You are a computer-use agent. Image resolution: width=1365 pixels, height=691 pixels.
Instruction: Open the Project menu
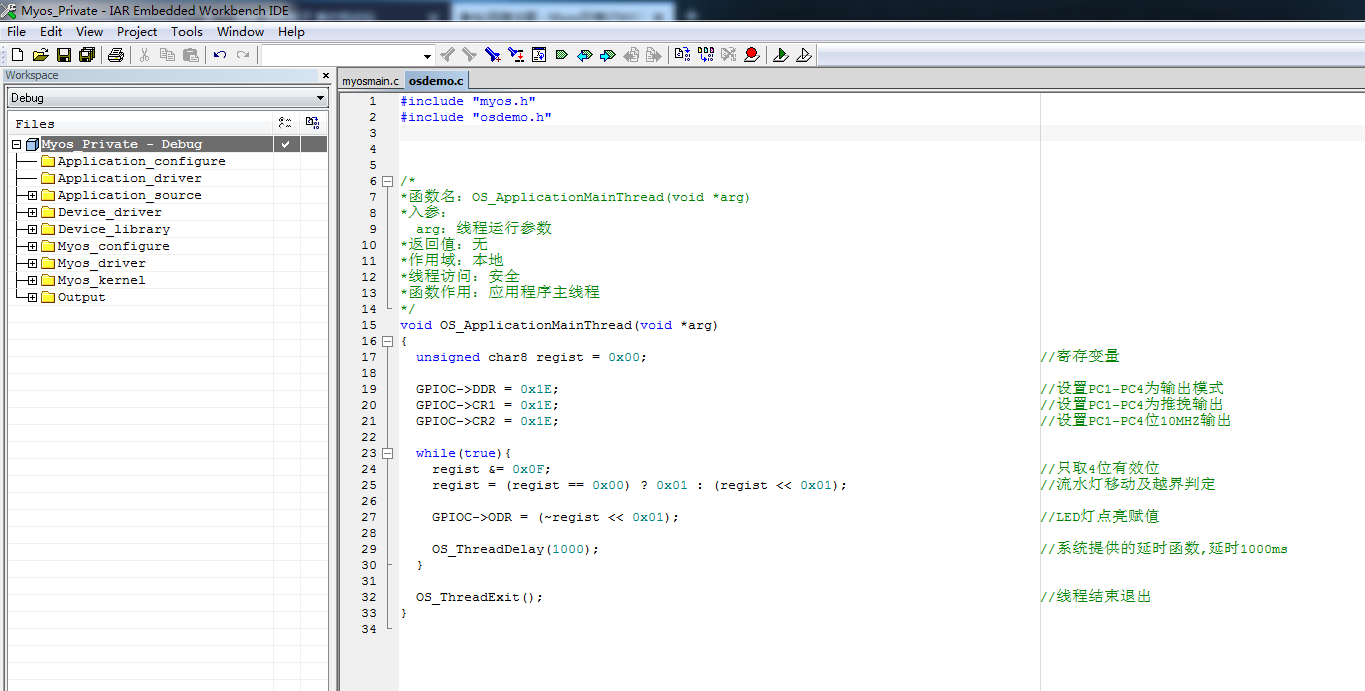point(137,31)
